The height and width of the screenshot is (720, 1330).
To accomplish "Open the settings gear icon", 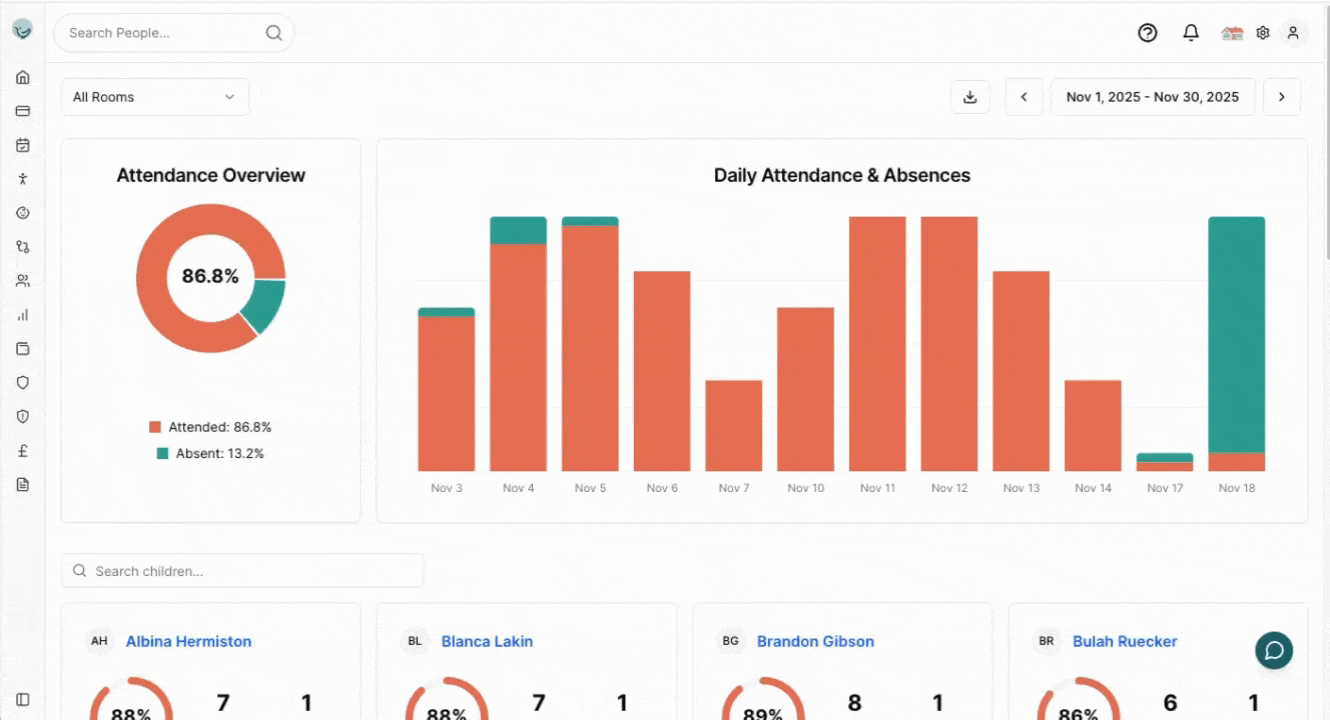I will (1263, 33).
